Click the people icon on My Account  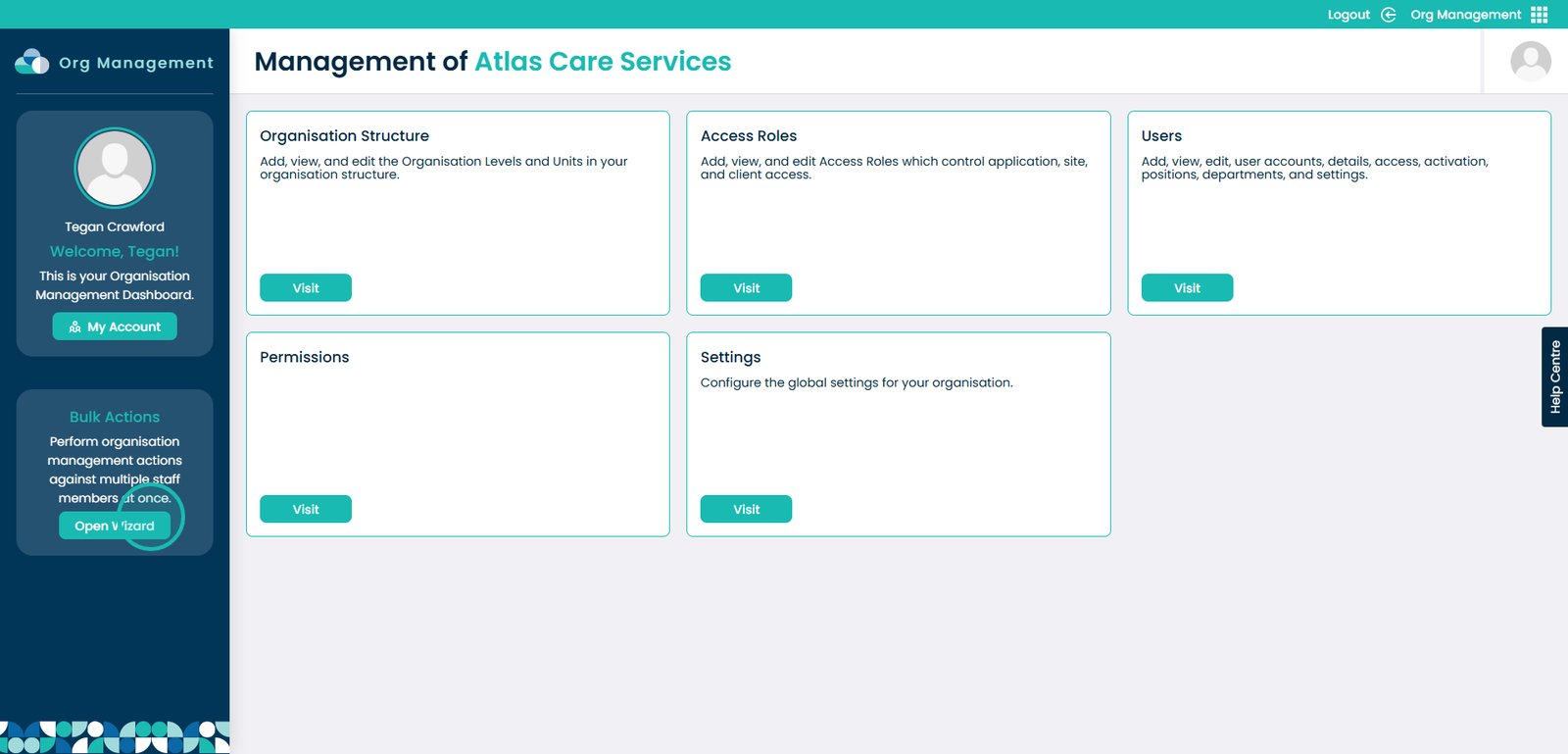tap(75, 327)
